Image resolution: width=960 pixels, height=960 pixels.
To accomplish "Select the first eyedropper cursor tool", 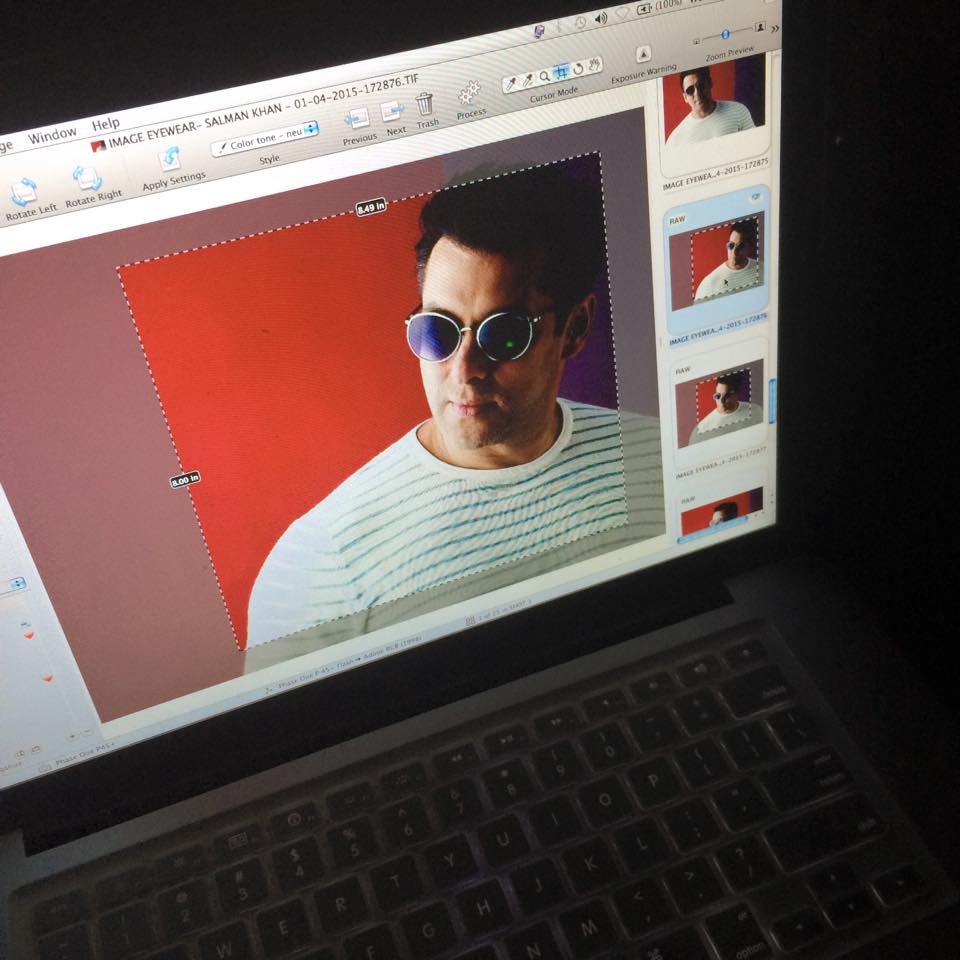I will coord(511,83).
